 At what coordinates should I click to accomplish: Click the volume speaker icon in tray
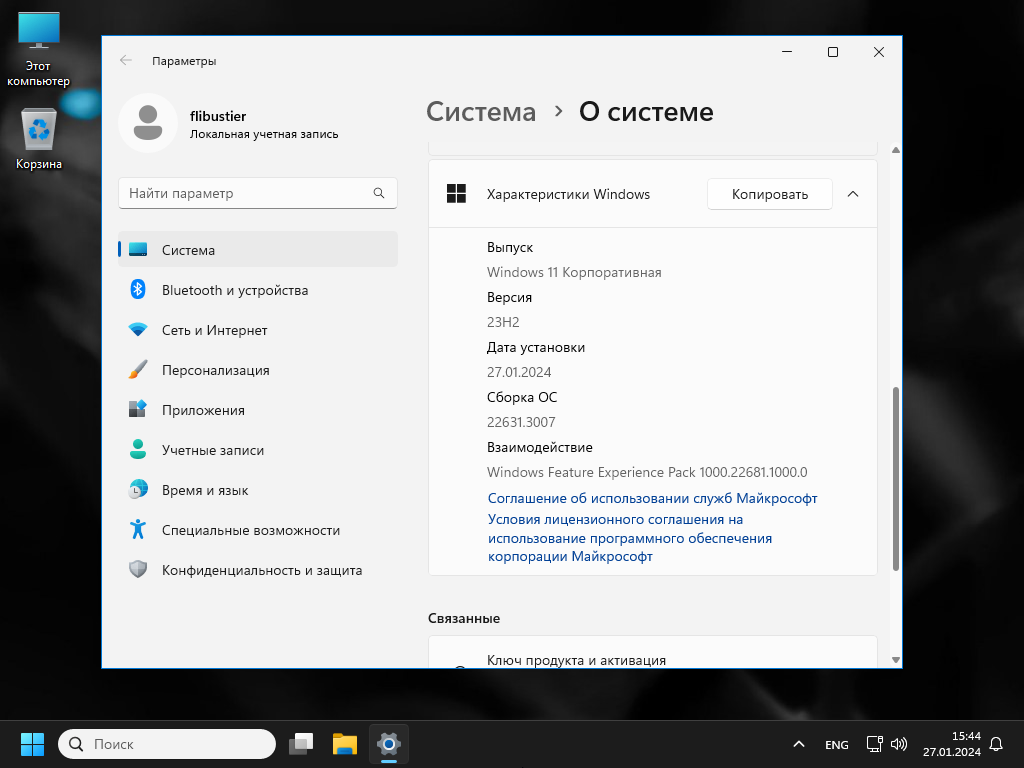[899, 744]
